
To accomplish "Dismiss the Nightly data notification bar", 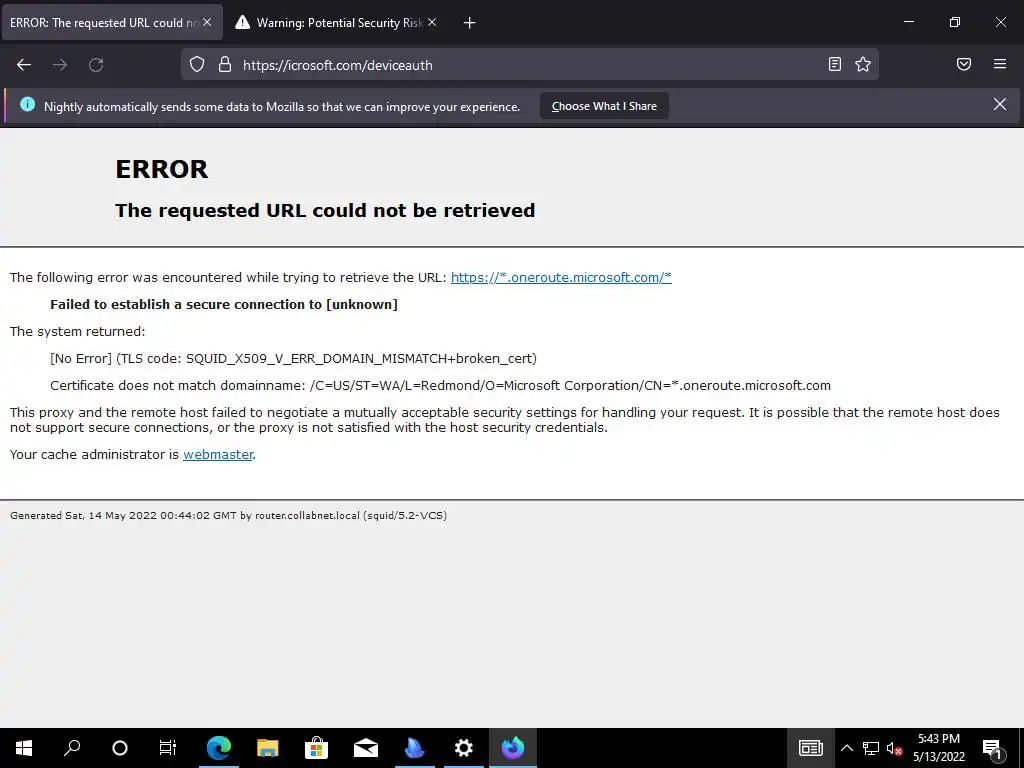I will click(x=1000, y=104).
